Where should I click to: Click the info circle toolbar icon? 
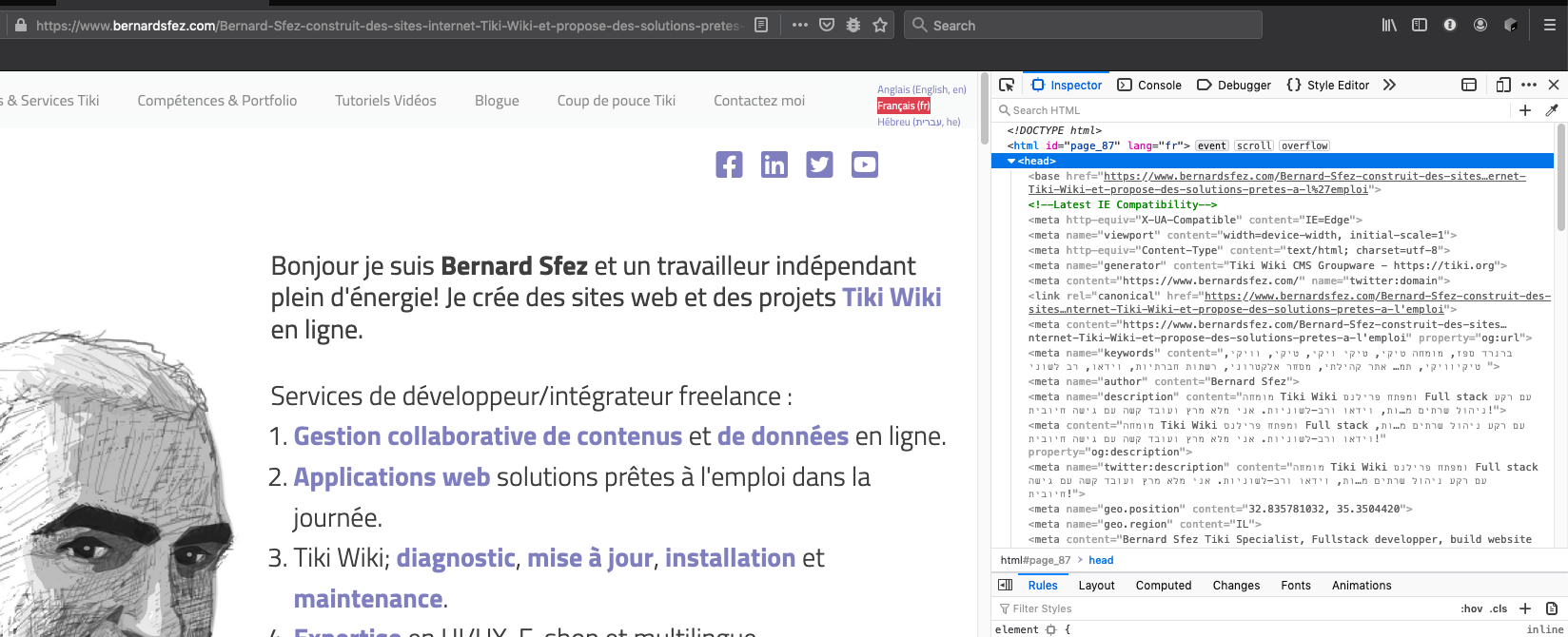pyautogui.click(x=1450, y=26)
